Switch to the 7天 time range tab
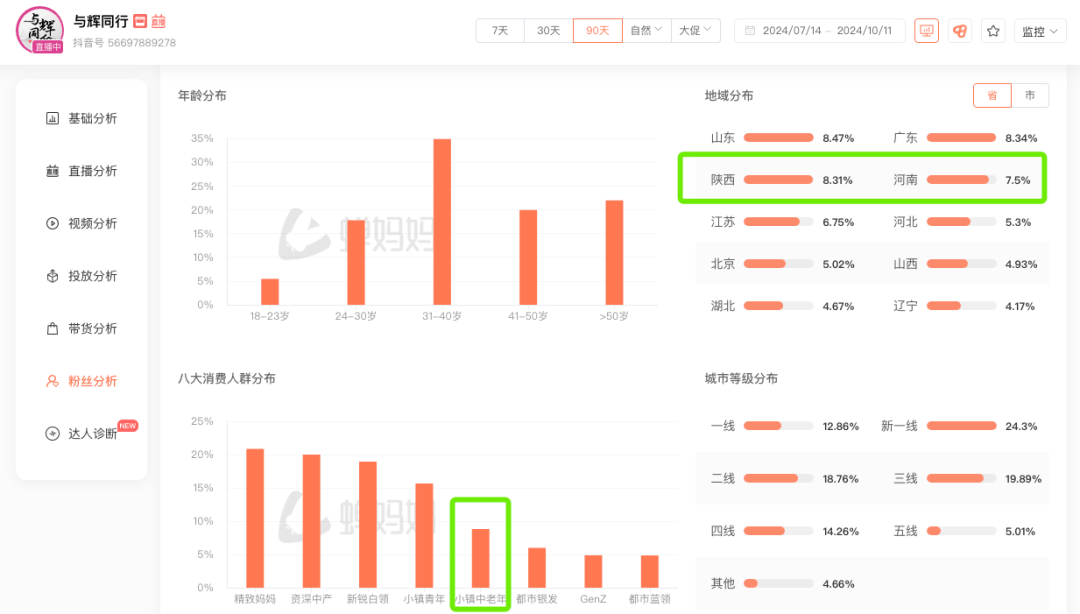 [499, 30]
